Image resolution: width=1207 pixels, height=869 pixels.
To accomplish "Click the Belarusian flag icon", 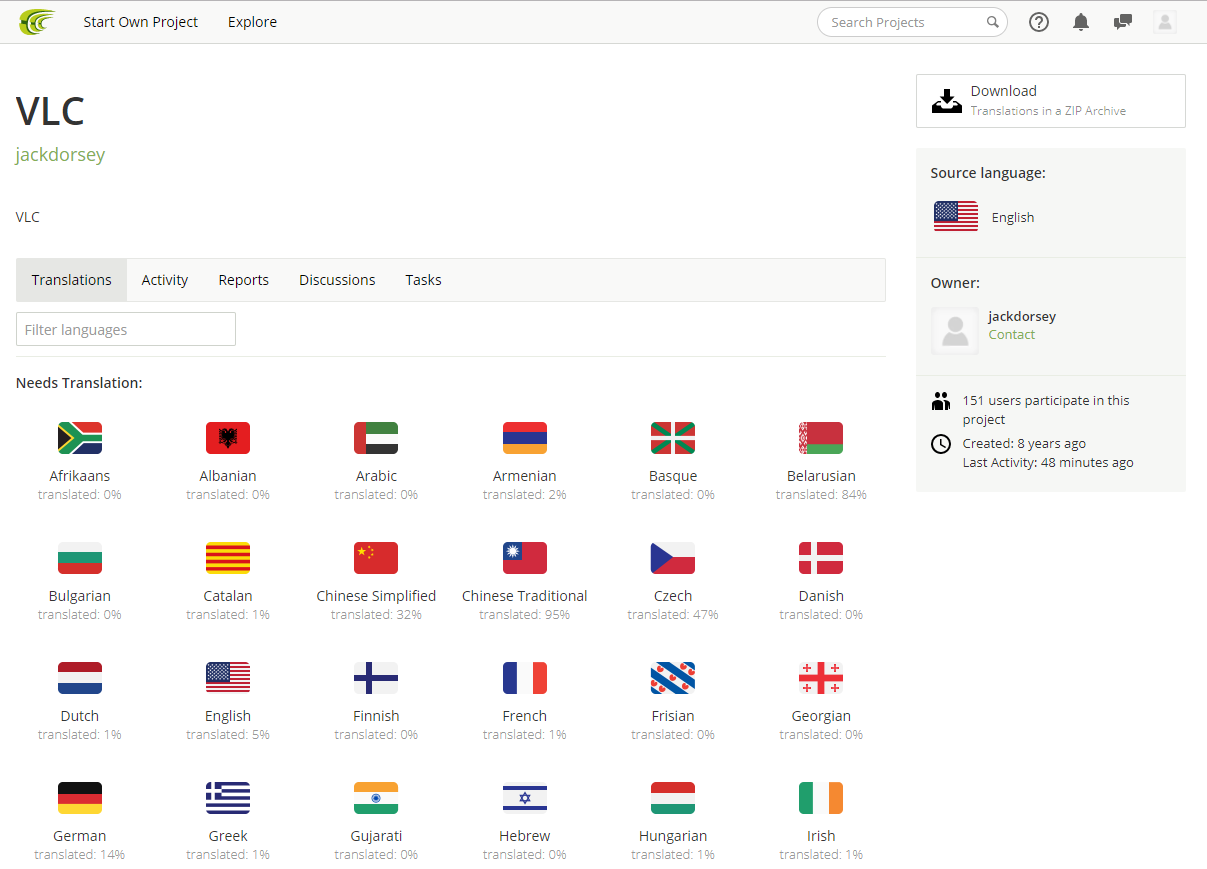I will 821,438.
